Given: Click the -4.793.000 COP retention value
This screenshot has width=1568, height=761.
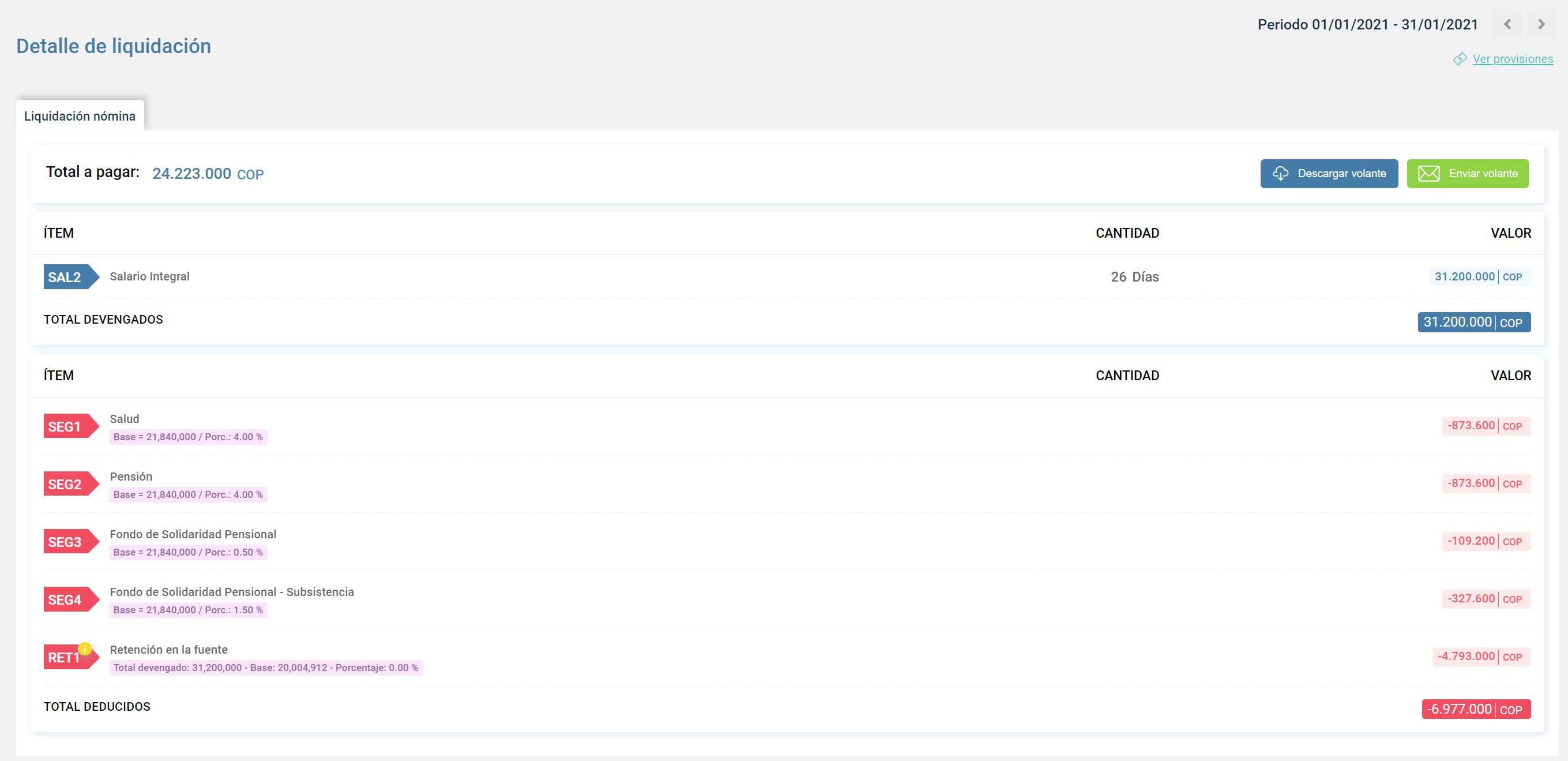Looking at the screenshot, I should point(1481,657).
